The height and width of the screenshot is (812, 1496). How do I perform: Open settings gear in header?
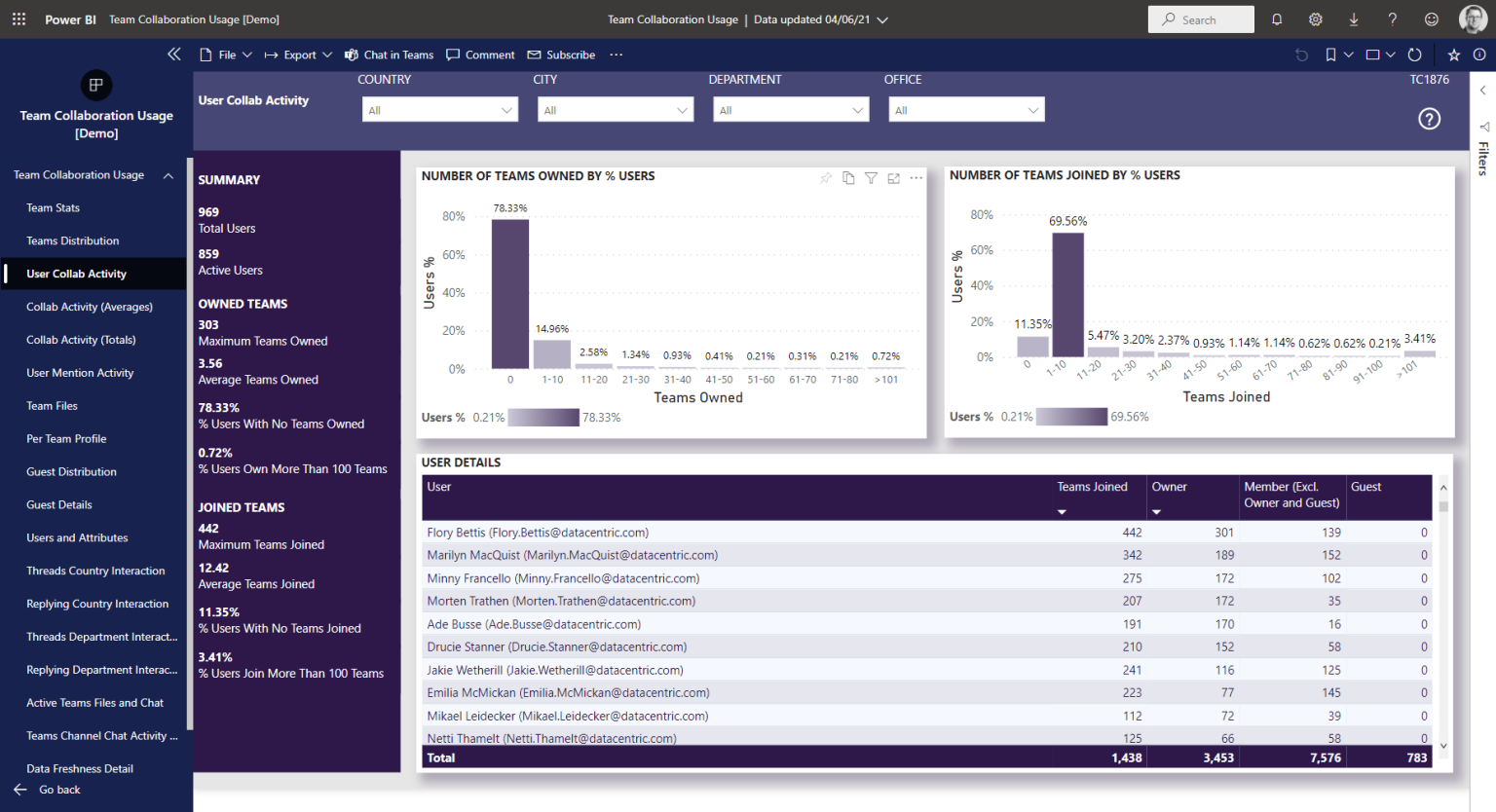[x=1315, y=19]
